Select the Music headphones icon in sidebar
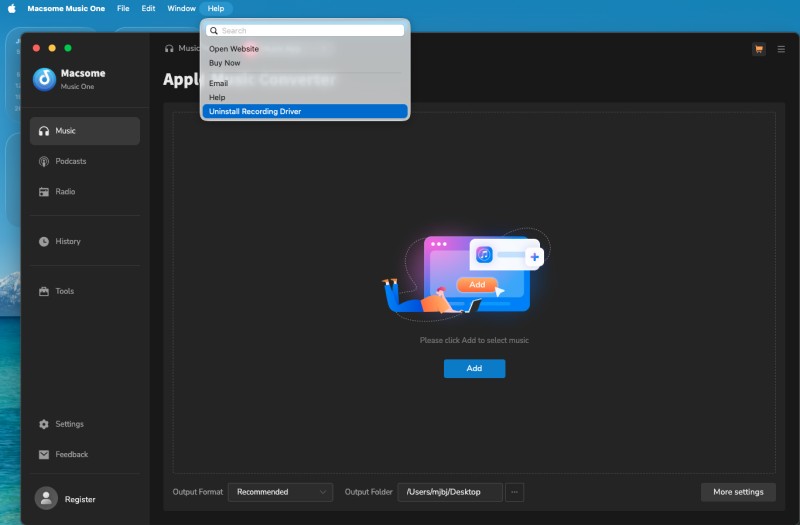This screenshot has height=525, width=800. coord(44,131)
